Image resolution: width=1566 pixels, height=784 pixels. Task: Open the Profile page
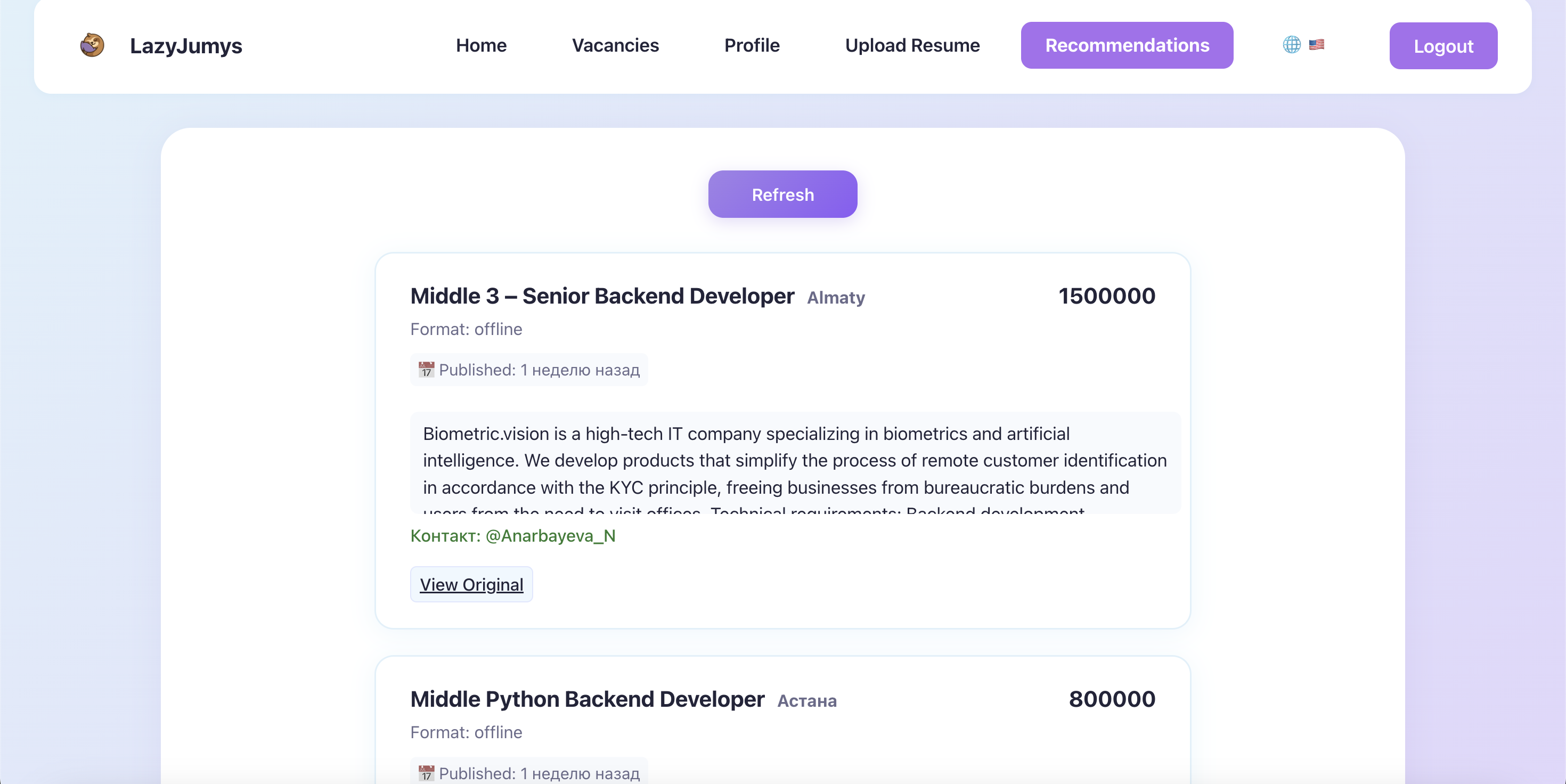click(752, 45)
